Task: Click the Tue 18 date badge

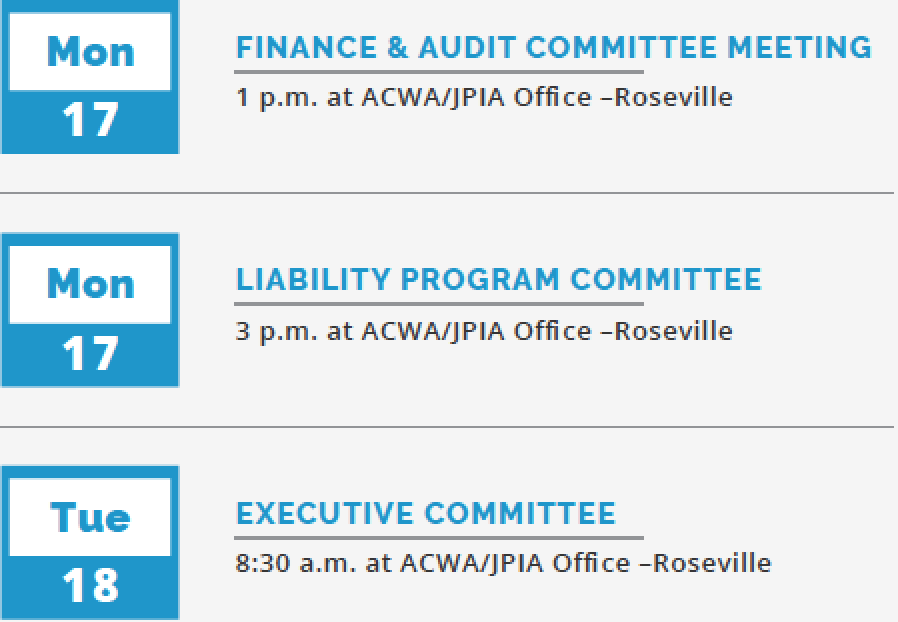Action: 90,543
